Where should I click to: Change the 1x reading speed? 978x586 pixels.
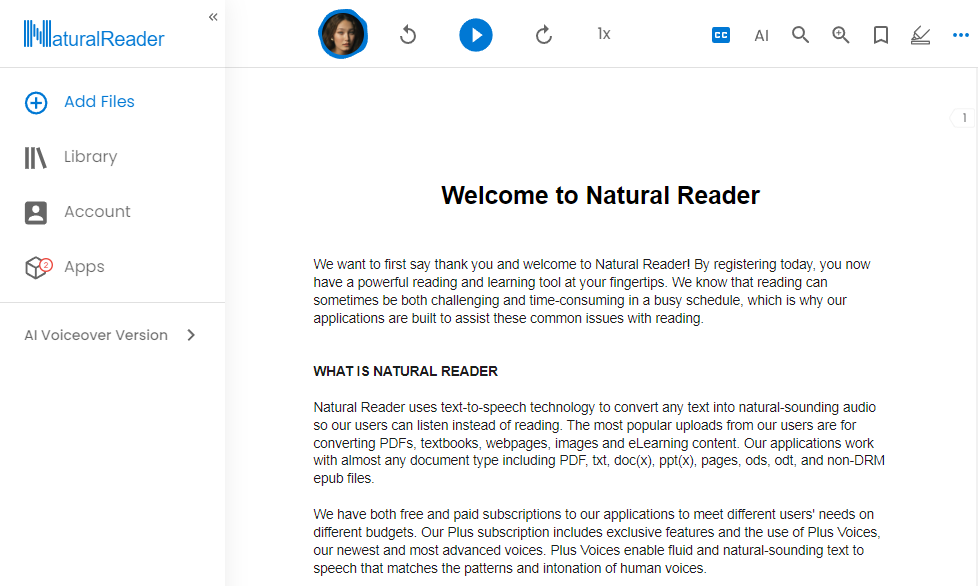pyautogui.click(x=604, y=34)
